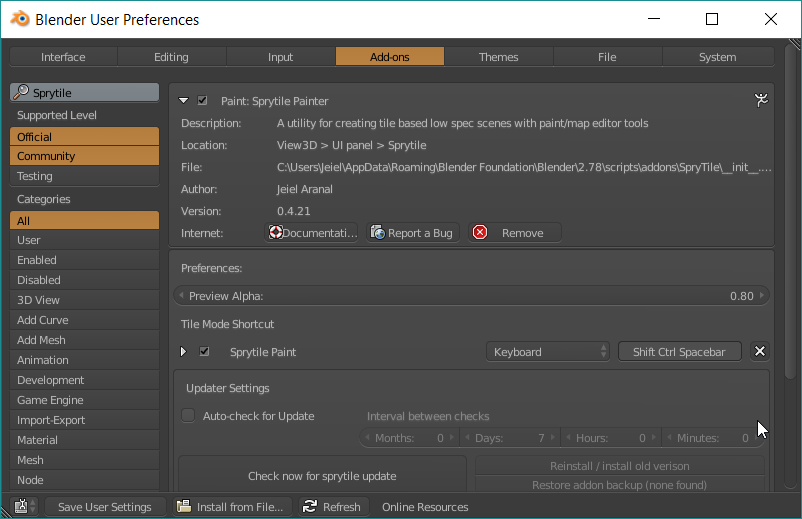Click the area split corner widget
Viewport: 802px width, 519px height.
pos(794,44)
